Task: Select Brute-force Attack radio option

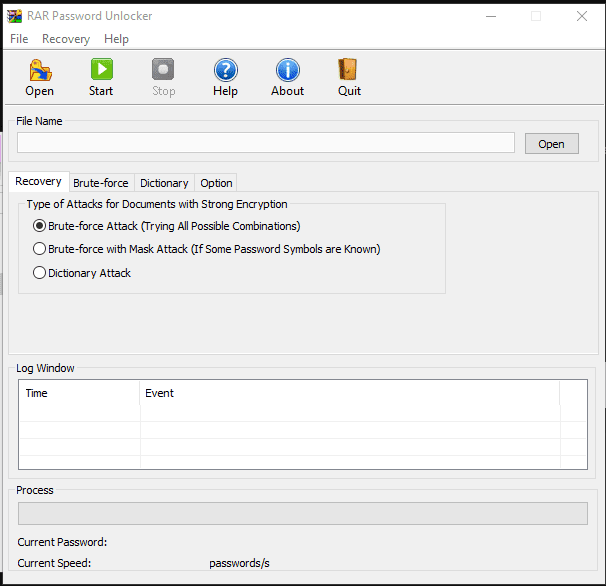Action: coord(40,226)
